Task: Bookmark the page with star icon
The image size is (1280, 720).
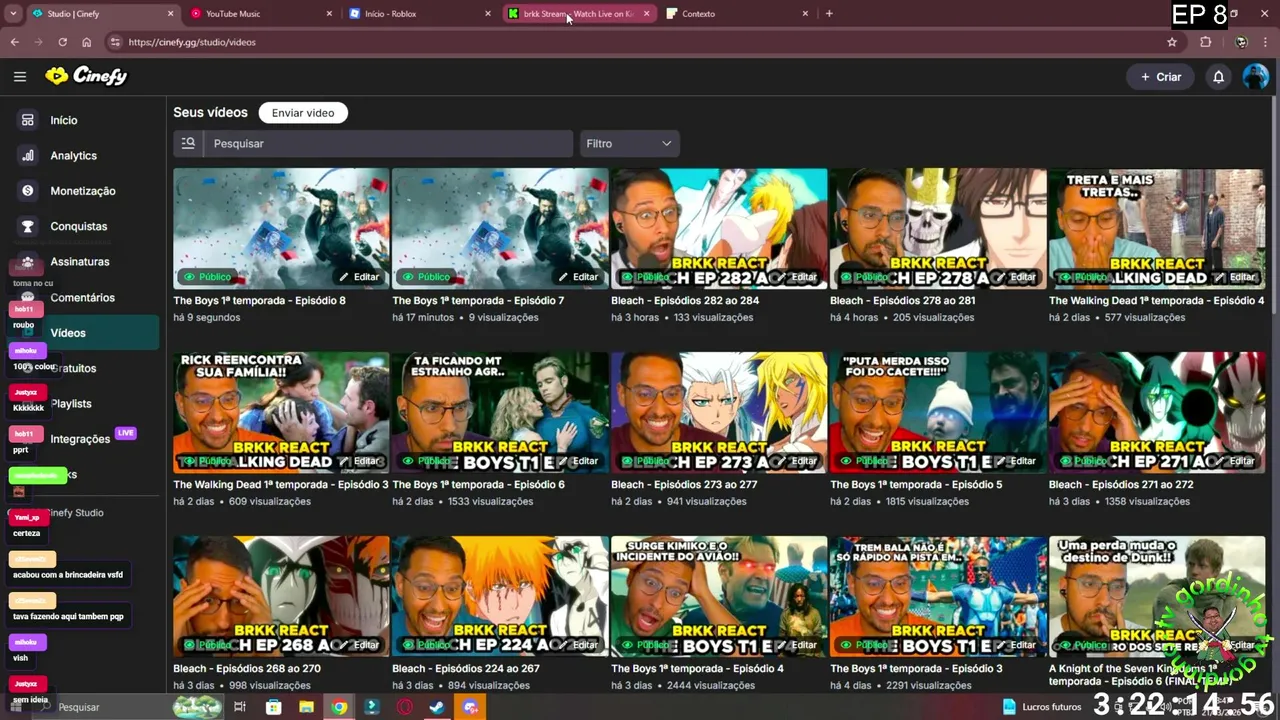Action: click(x=1172, y=42)
